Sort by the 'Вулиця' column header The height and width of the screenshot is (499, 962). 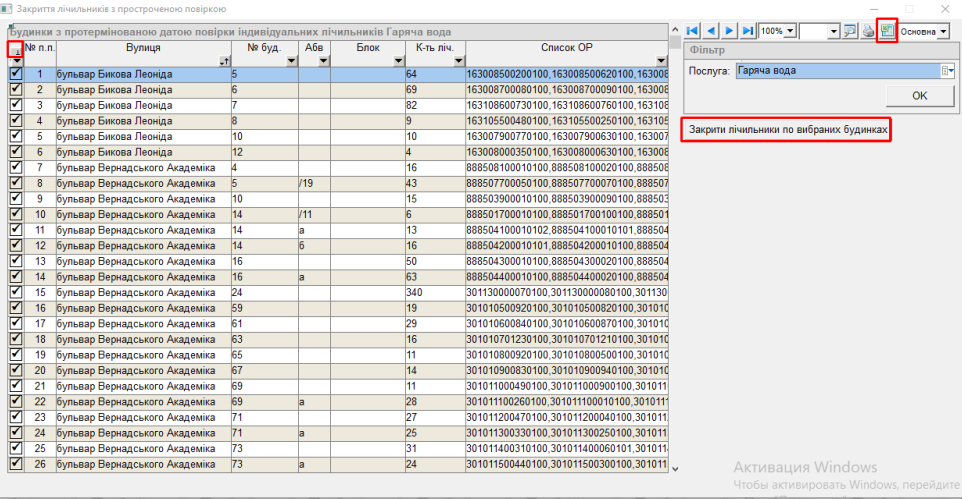click(x=142, y=47)
